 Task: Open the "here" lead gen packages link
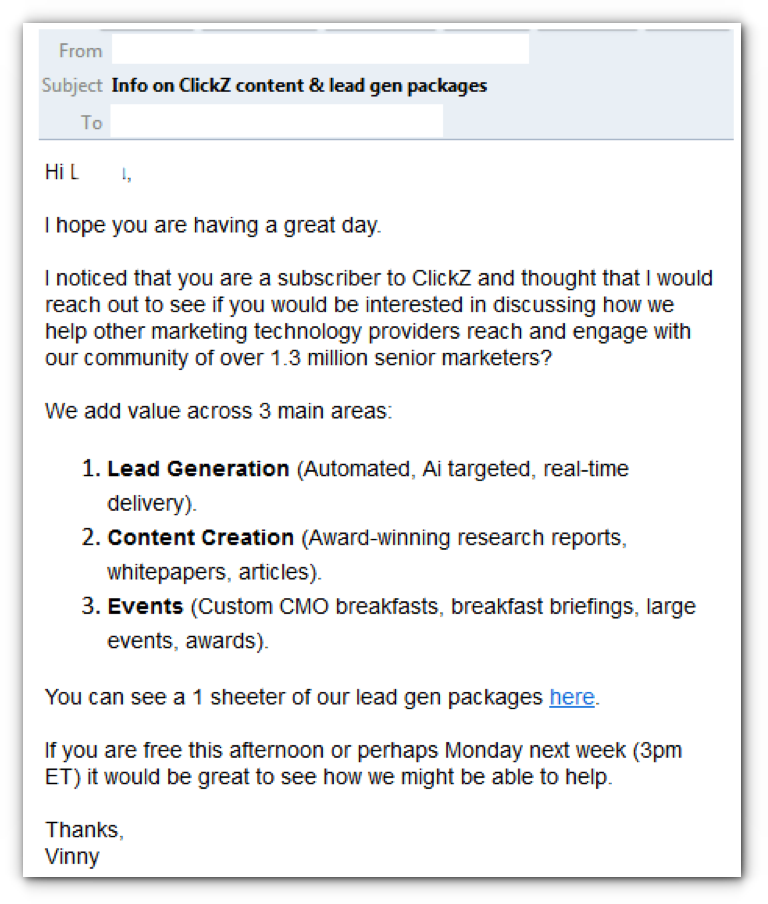[x=572, y=697]
